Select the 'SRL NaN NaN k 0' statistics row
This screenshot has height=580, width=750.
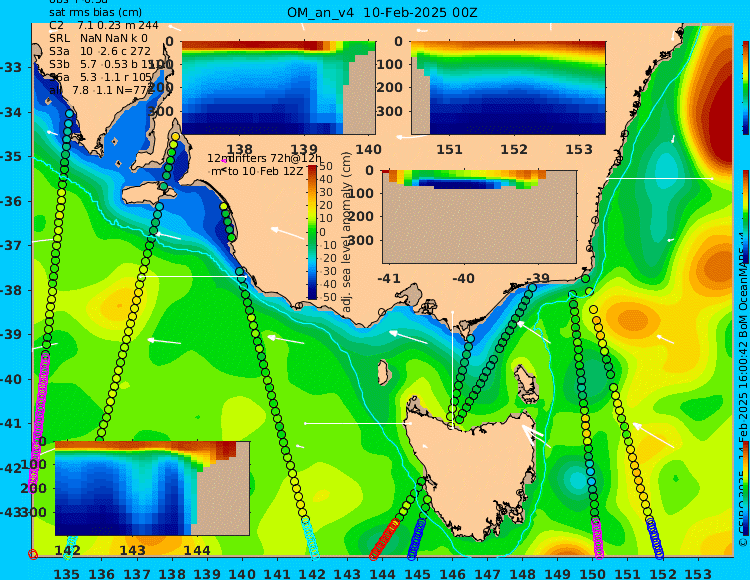(99, 38)
